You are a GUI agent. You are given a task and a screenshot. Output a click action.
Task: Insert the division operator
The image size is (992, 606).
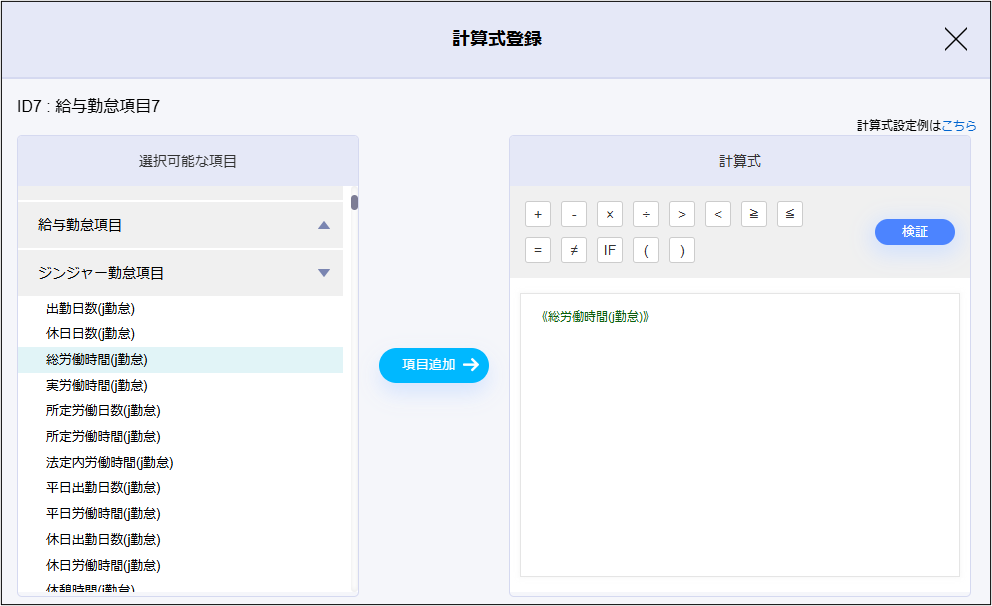point(645,213)
